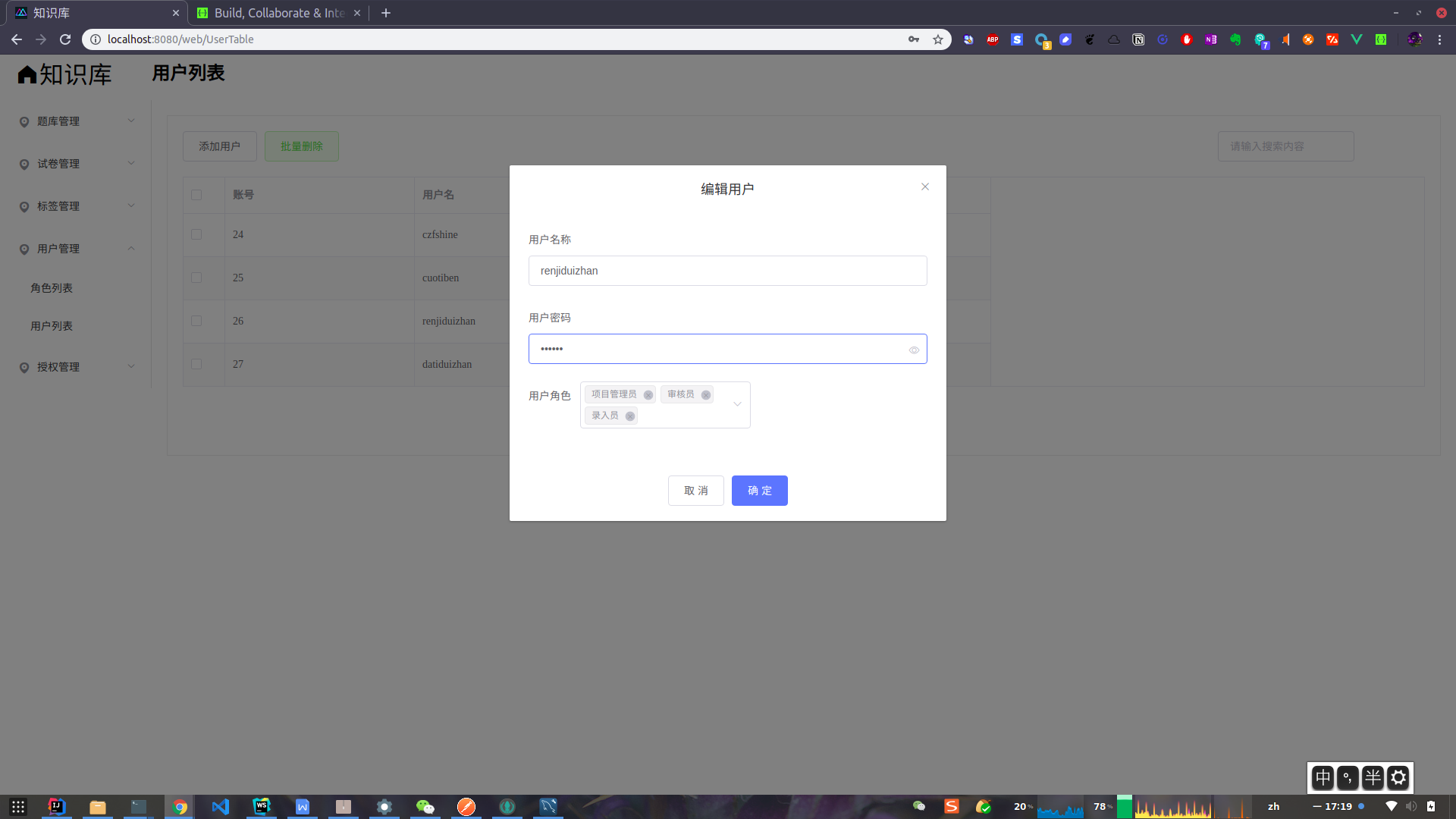Click the 用户名称 input field
The width and height of the screenshot is (1456, 819).
click(727, 271)
